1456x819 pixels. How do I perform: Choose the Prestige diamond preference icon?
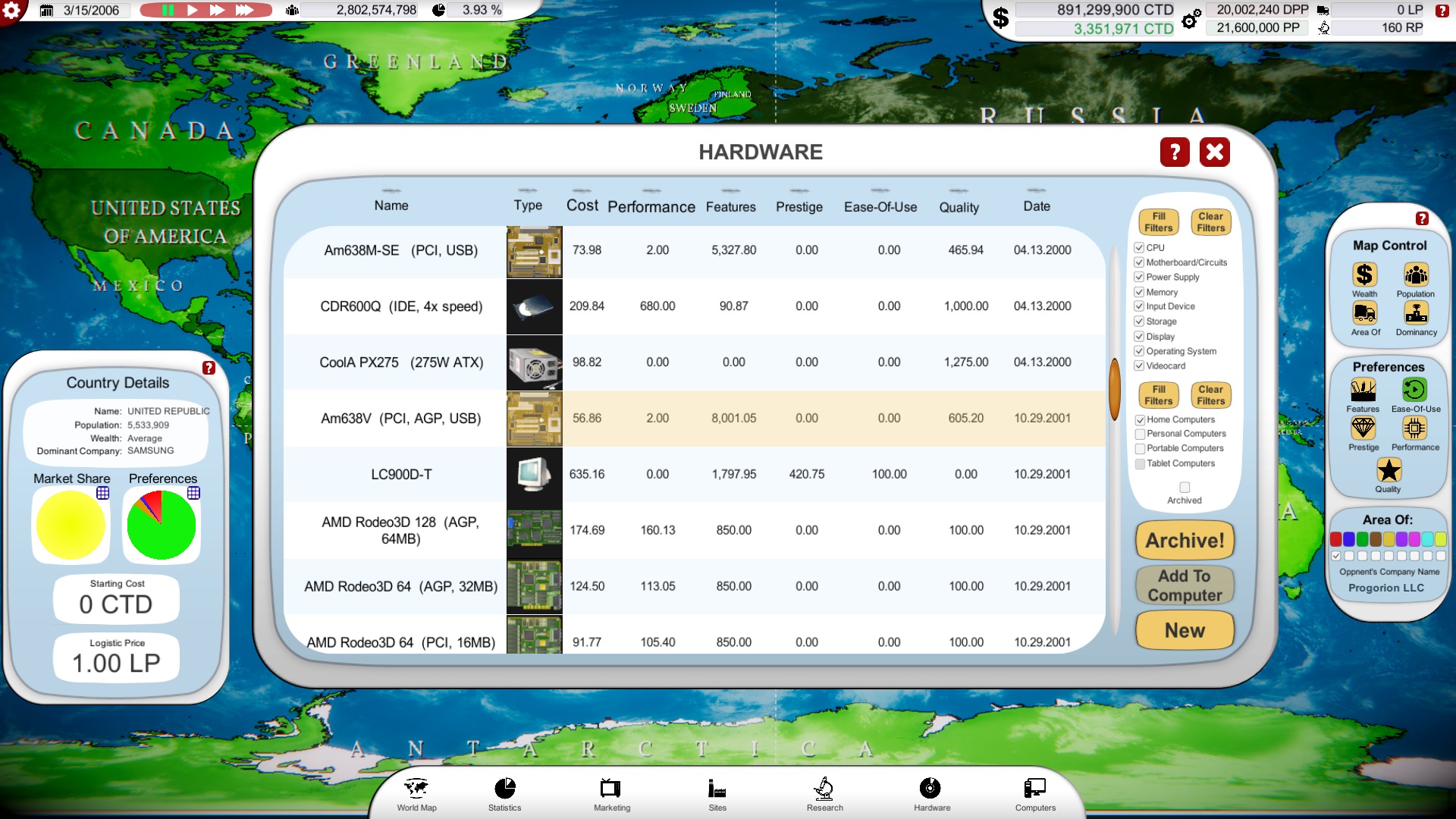pyautogui.click(x=1363, y=429)
